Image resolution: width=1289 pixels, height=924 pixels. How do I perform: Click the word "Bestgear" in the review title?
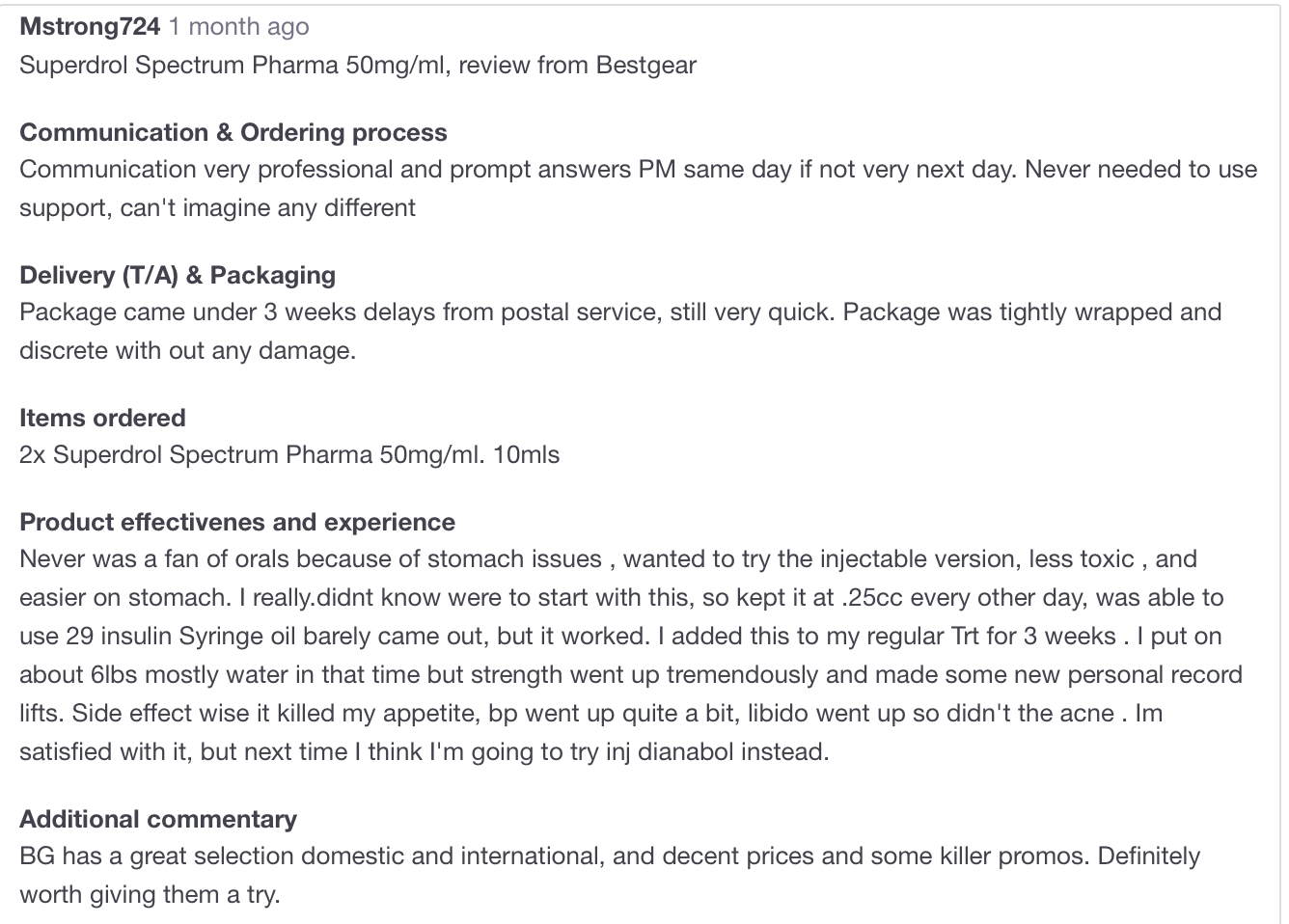pos(645,65)
